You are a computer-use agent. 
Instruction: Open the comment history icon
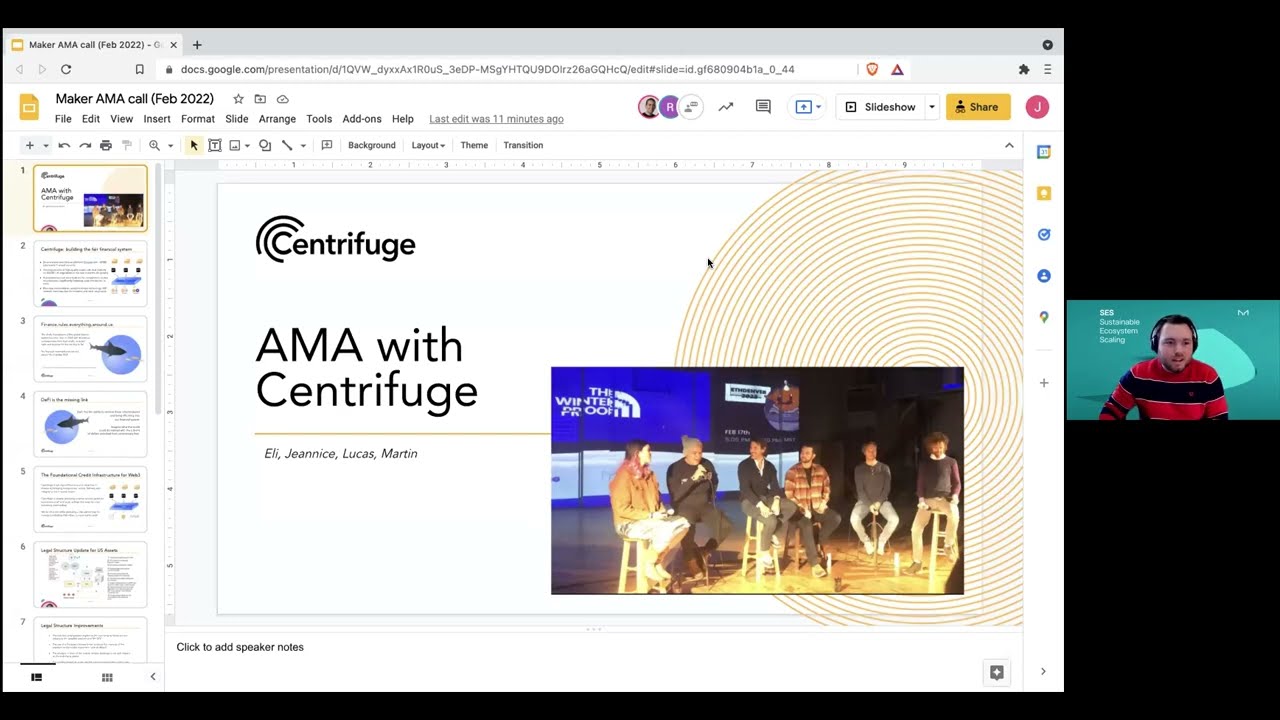(763, 107)
